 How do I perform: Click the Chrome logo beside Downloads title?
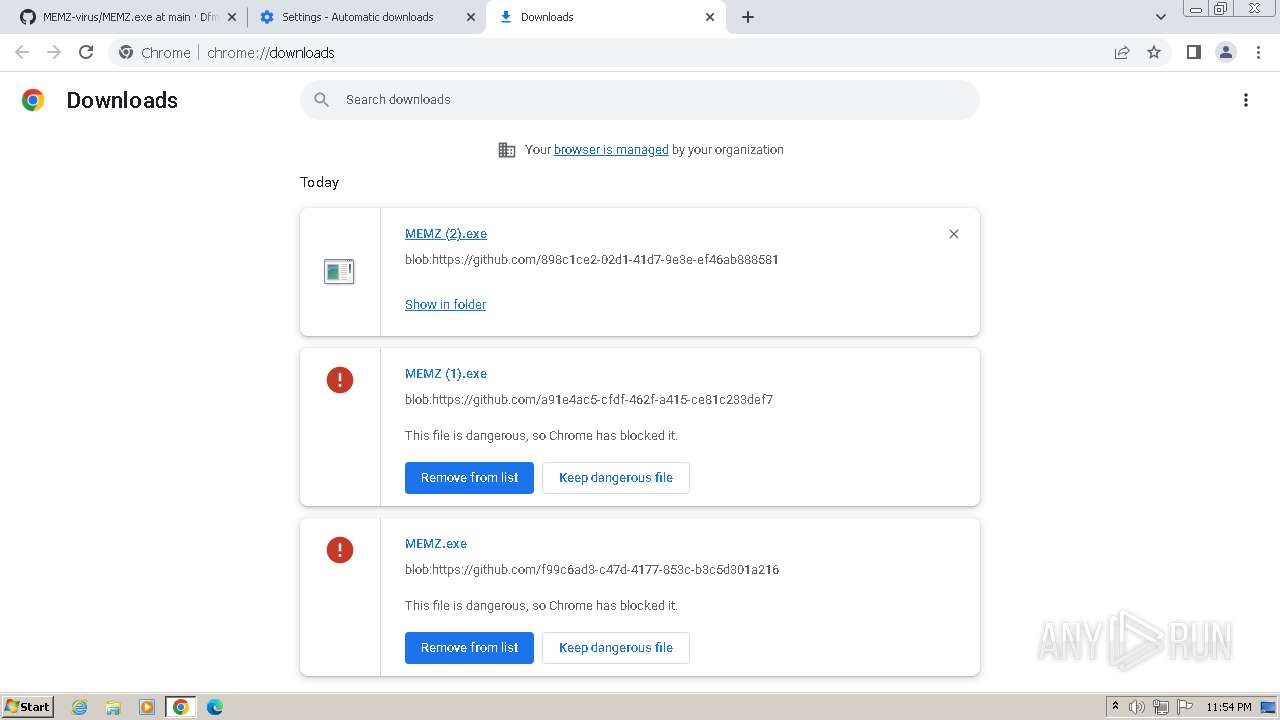(33, 100)
